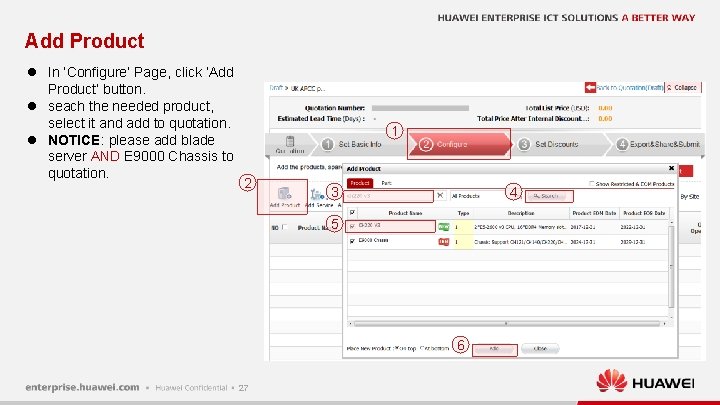Click the Total List Price value 0.00
Viewport: 720px width, 405px height.
coord(605,108)
